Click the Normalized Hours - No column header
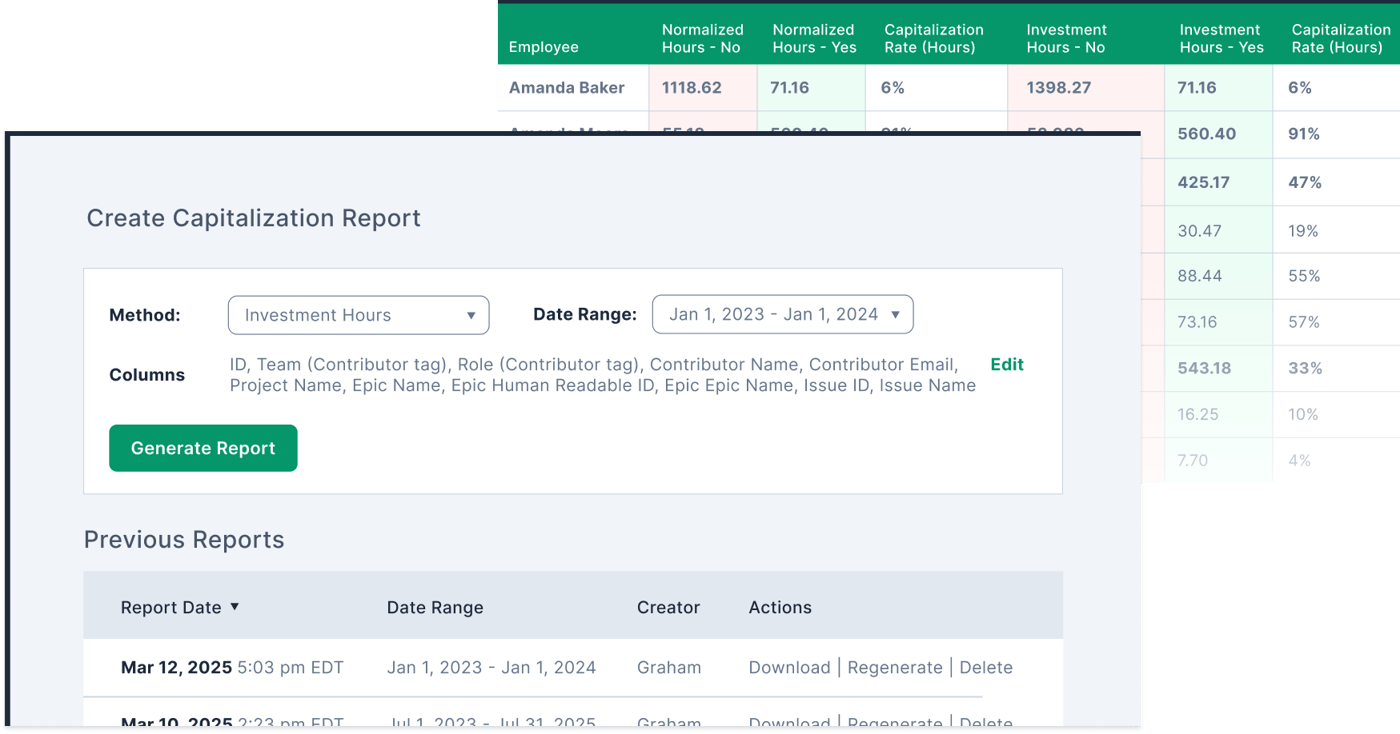Image resolution: width=1400 pixels, height=734 pixels. tap(702, 38)
